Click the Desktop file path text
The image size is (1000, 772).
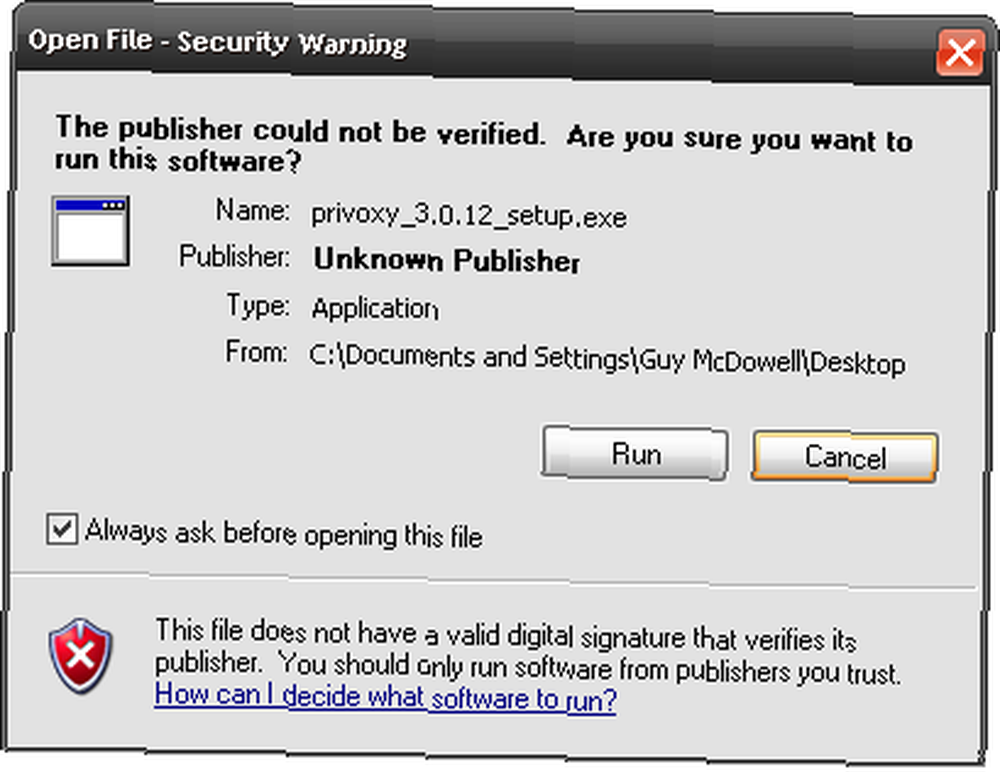pyautogui.click(x=607, y=359)
